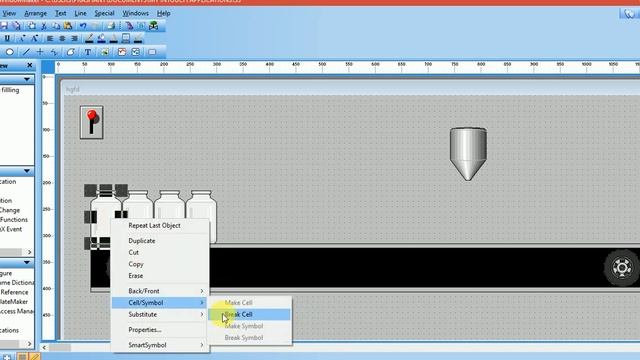Open the Line menu
640x360 pixels.
(80, 13)
